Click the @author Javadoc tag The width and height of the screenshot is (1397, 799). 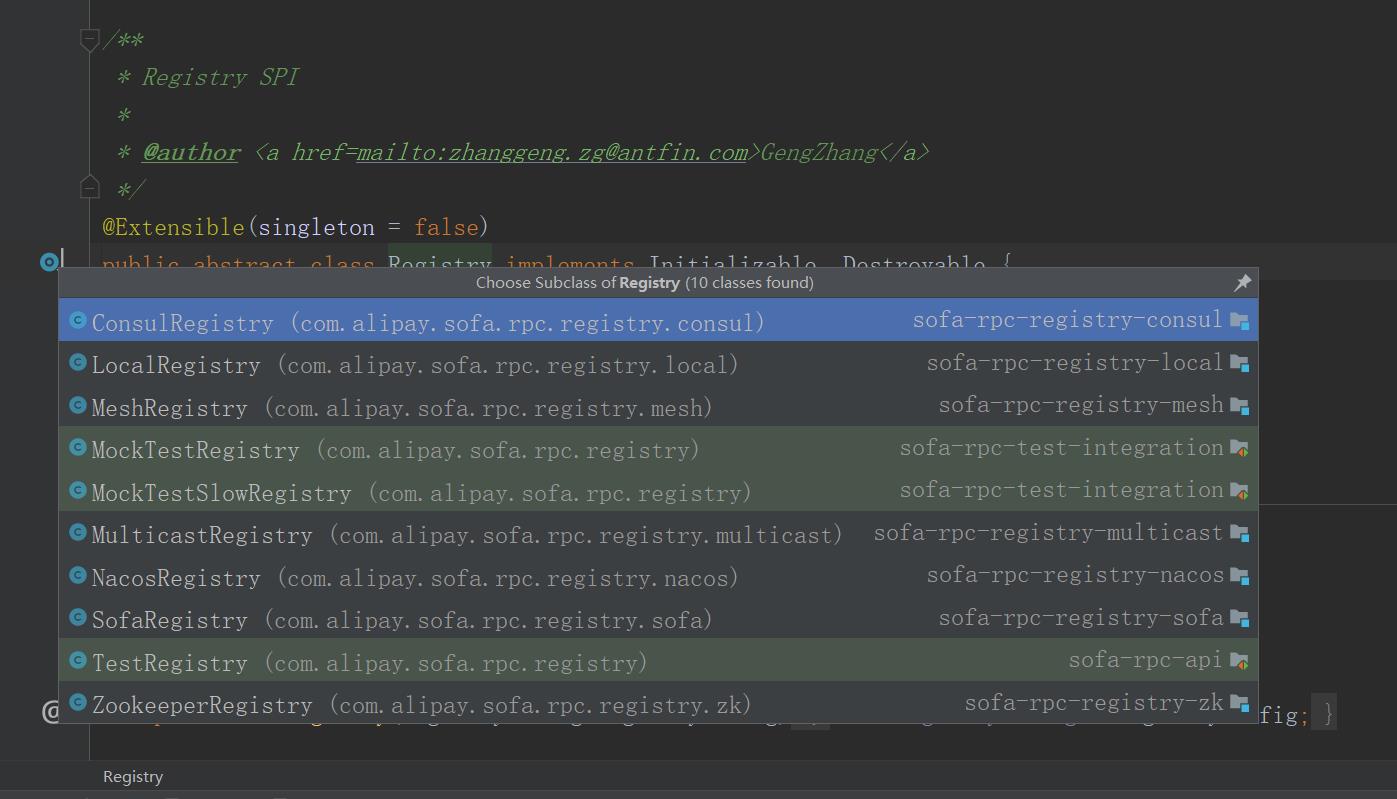191,153
